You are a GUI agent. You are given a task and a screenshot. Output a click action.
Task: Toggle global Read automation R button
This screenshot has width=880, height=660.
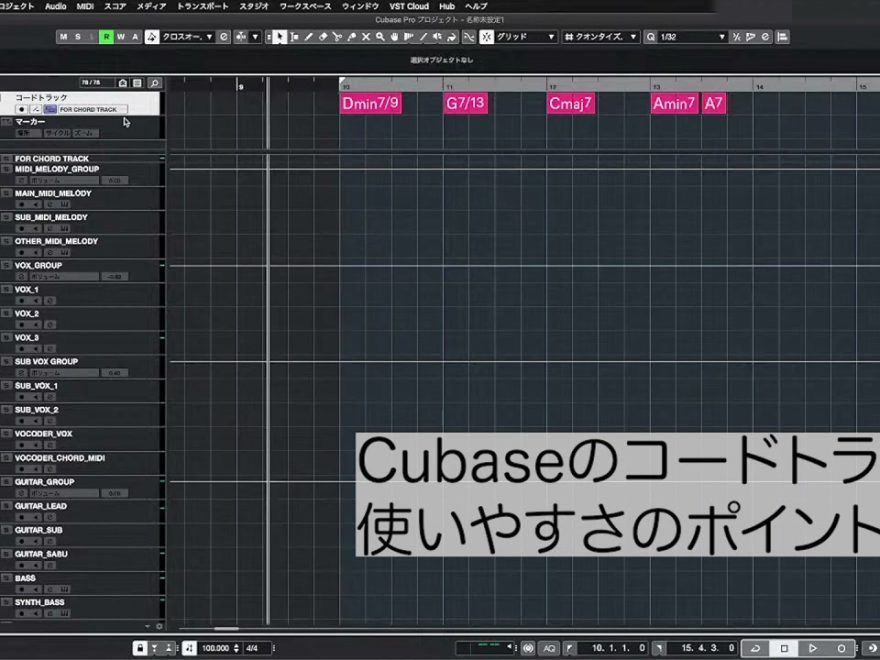click(x=106, y=37)
